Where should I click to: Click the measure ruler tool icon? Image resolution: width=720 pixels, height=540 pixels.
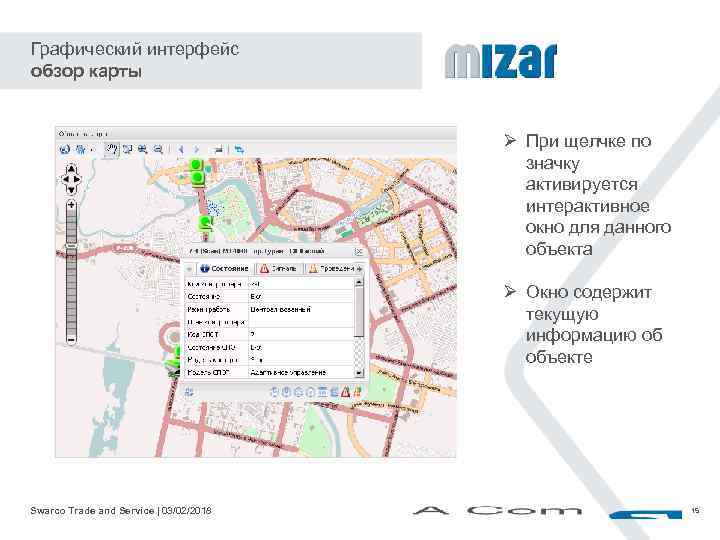pyautogui.click(x=219, y=149)
